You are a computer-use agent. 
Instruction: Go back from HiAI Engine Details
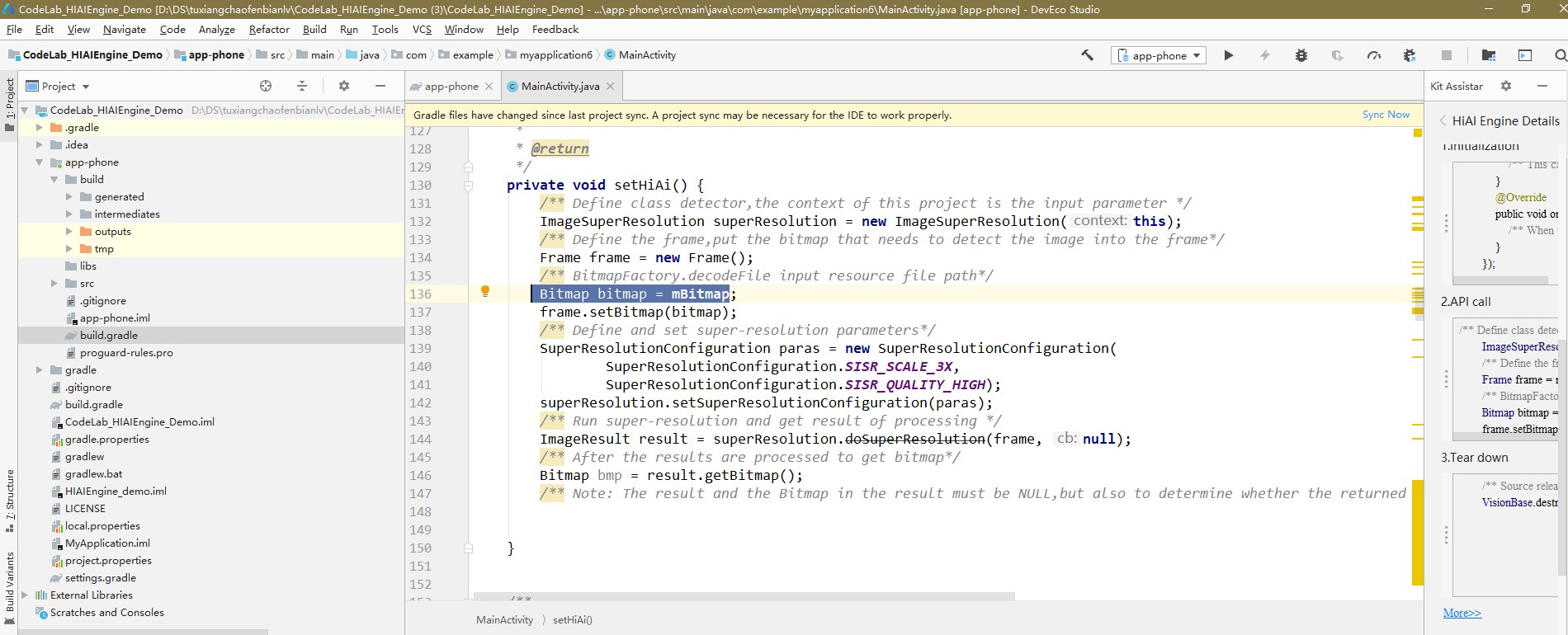pyautogui.click(x=1443, y=120)
